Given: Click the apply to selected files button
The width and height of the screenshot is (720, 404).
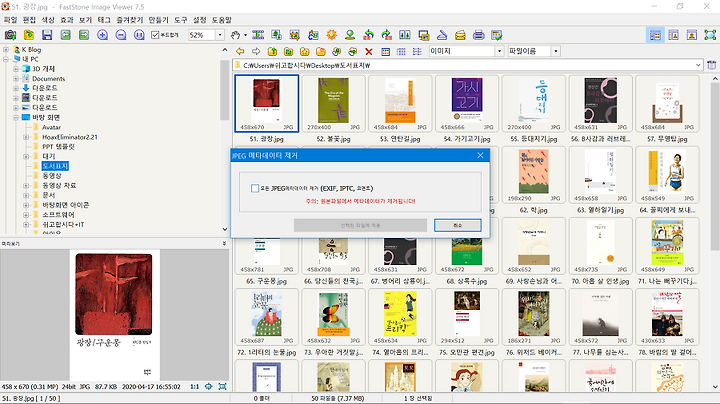Looking at the screenshot, I should point(360,225).
